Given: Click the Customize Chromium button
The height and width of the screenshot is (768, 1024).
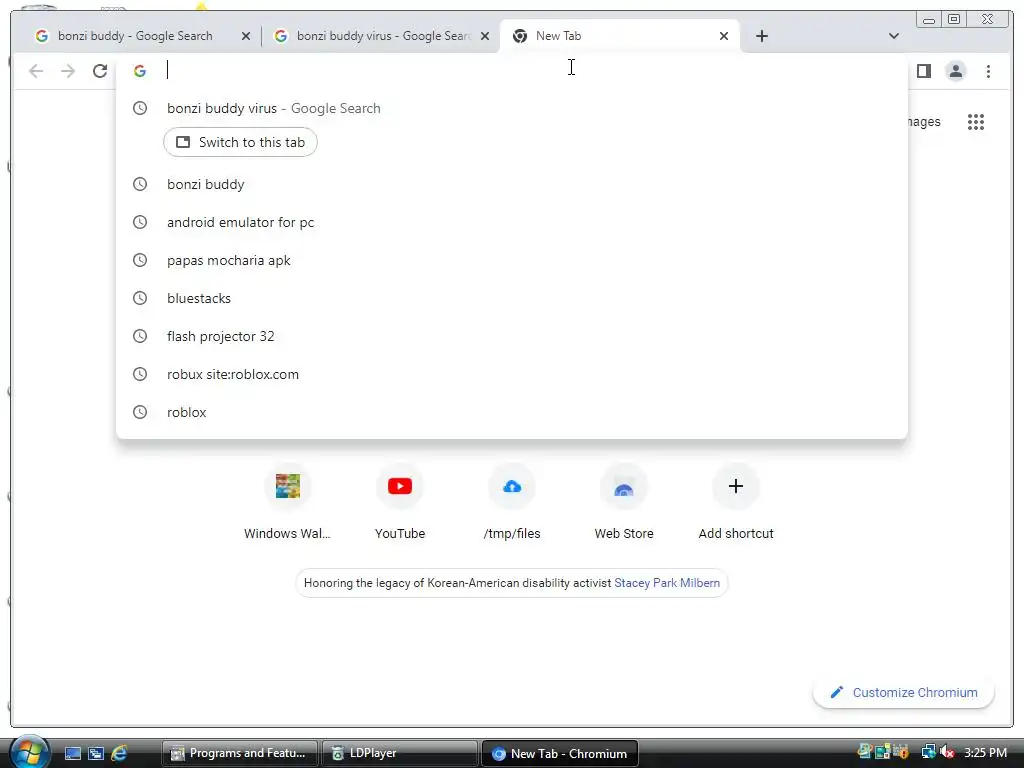Looking at the screenshot, I should 903,692.
